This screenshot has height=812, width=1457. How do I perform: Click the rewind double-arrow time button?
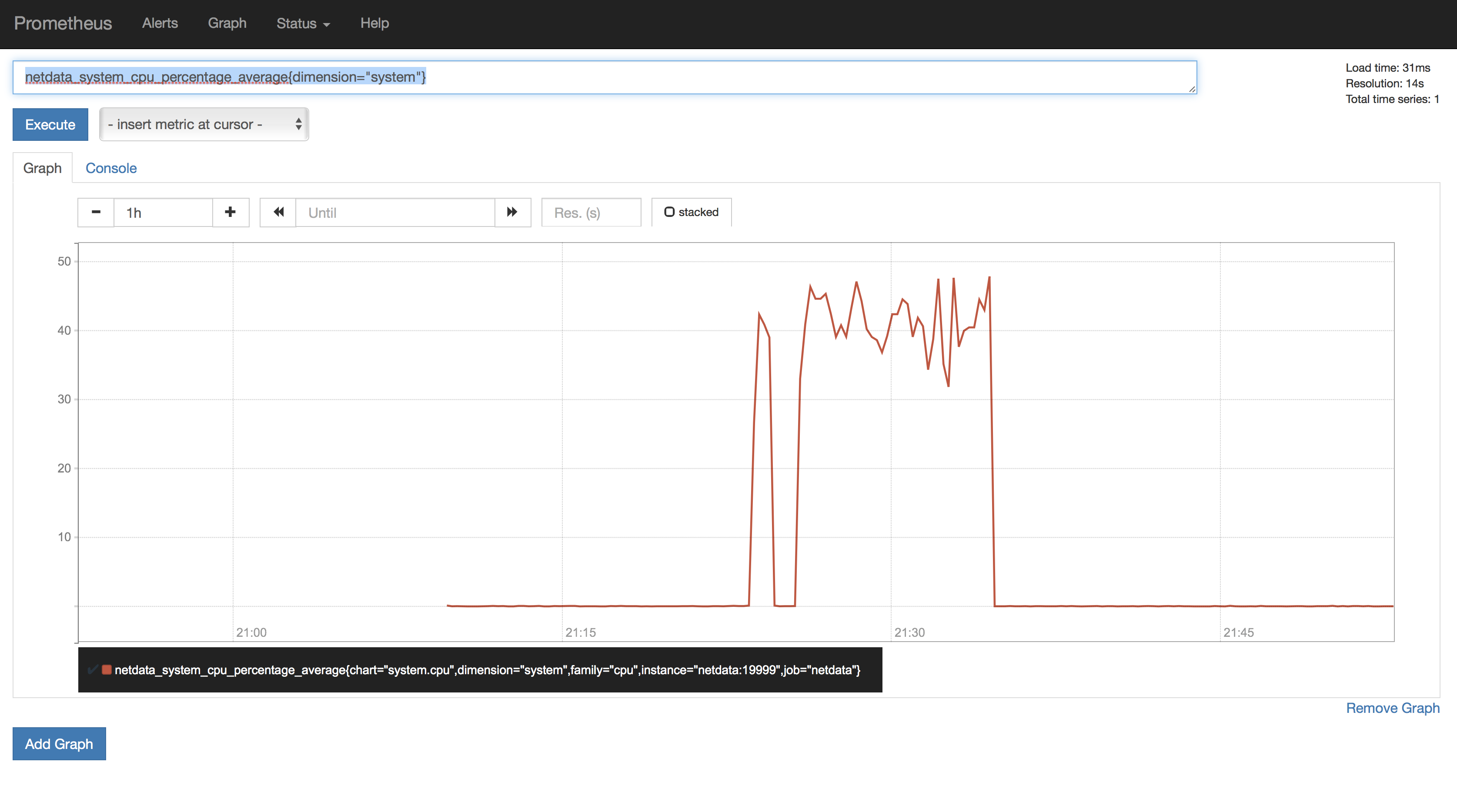pyautogui.click(x=278, y=212)
